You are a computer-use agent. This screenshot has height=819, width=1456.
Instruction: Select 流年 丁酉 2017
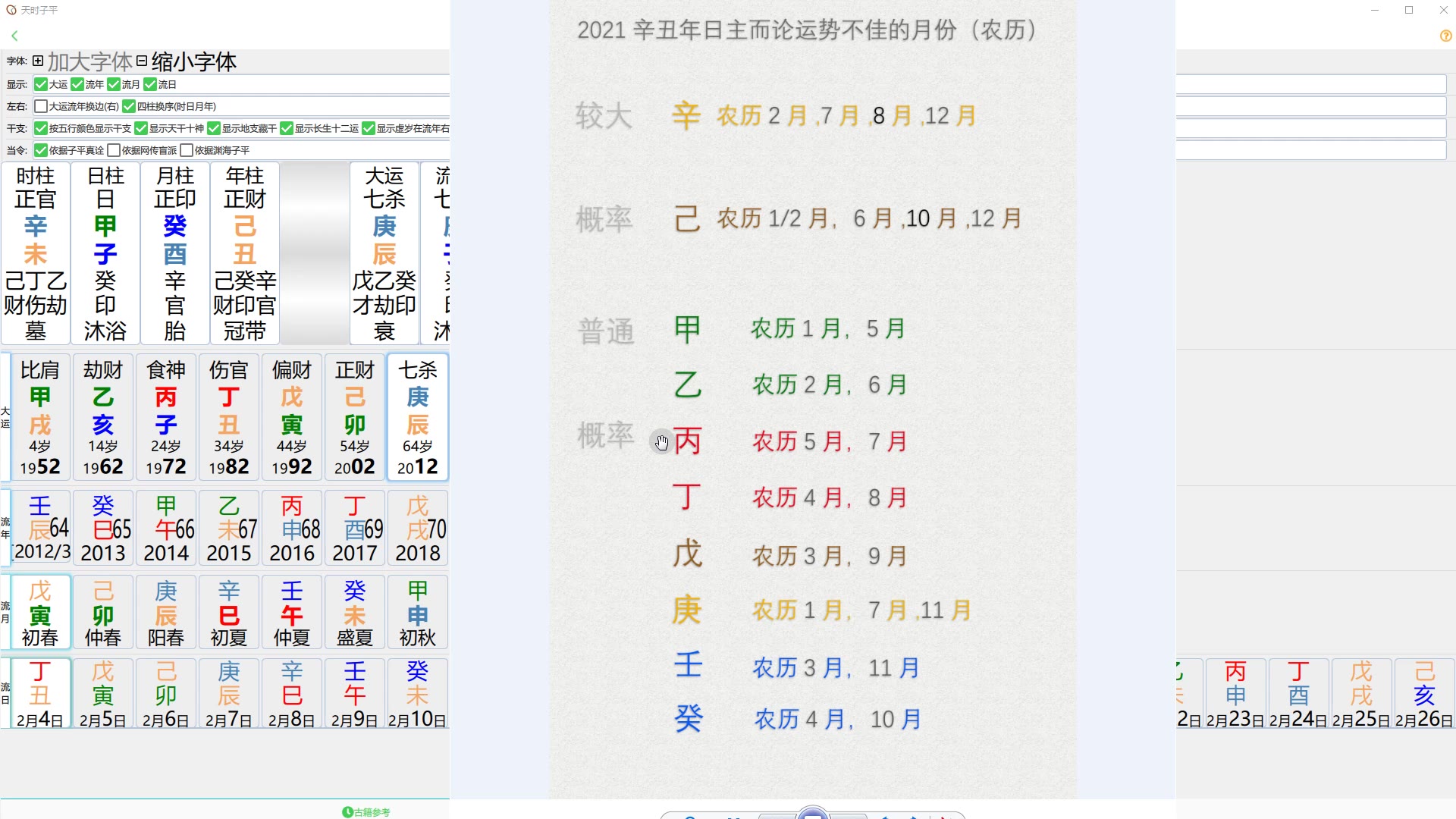(355, 528)
